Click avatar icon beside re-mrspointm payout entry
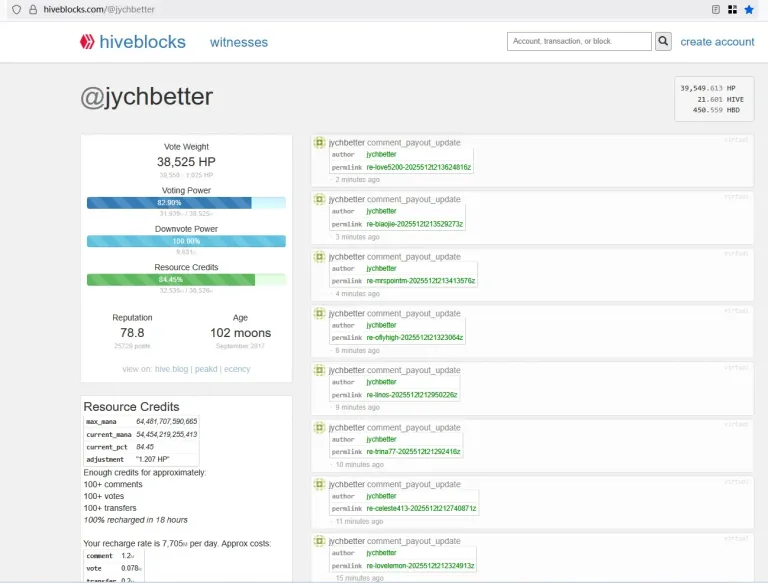The image size is (768, 583). click(x=319, y=257)
